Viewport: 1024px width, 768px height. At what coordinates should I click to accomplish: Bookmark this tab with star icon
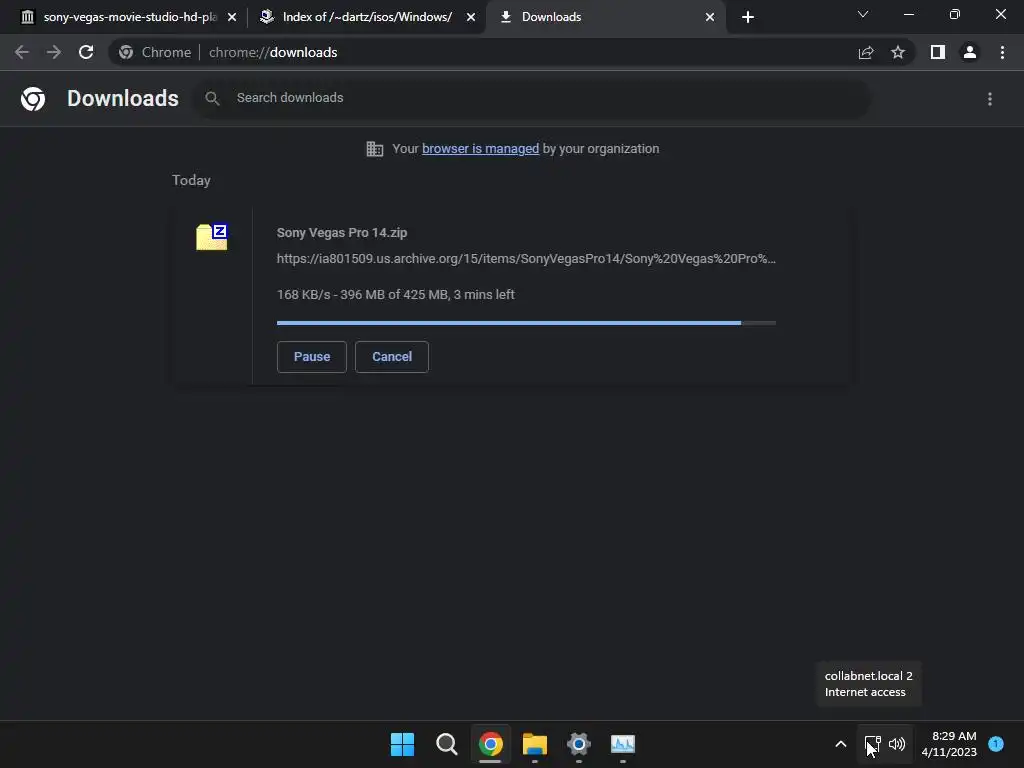[x=898, y=52]
